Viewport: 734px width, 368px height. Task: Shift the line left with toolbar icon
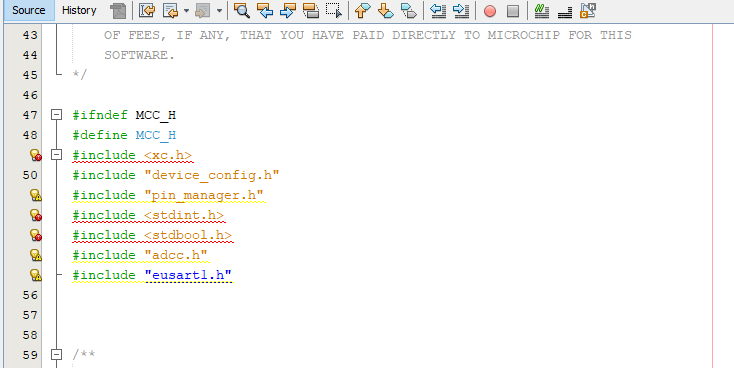[x=438, y=10]
